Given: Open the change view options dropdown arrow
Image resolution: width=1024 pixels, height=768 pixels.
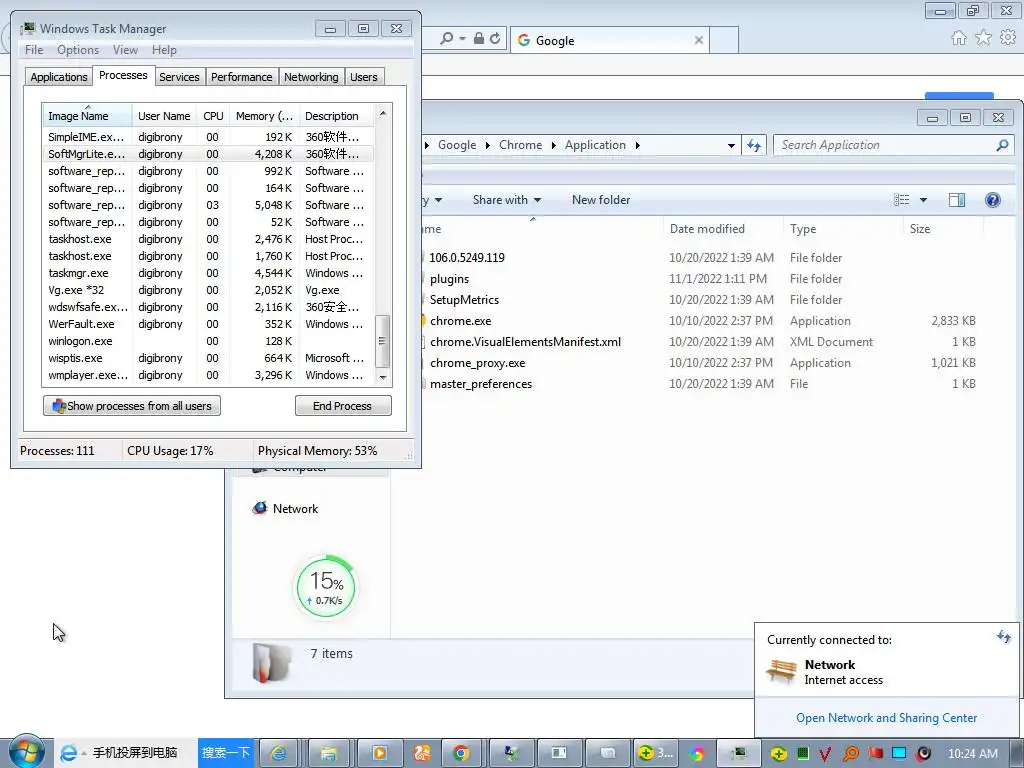Looking at the screenshot, I should click(x=923, y=200).
